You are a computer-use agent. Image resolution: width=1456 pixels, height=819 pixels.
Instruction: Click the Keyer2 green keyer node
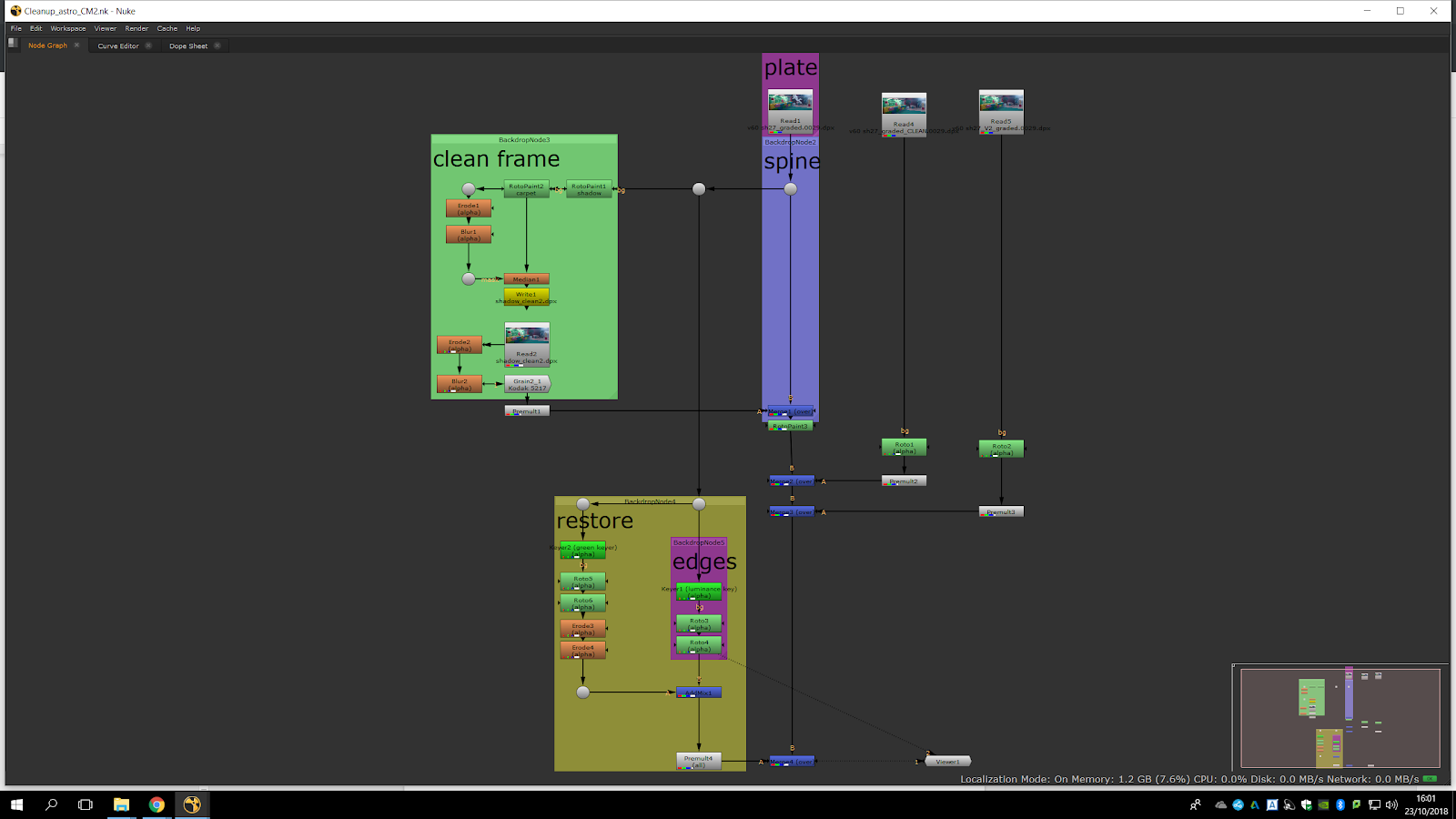(x=583, y=551)
